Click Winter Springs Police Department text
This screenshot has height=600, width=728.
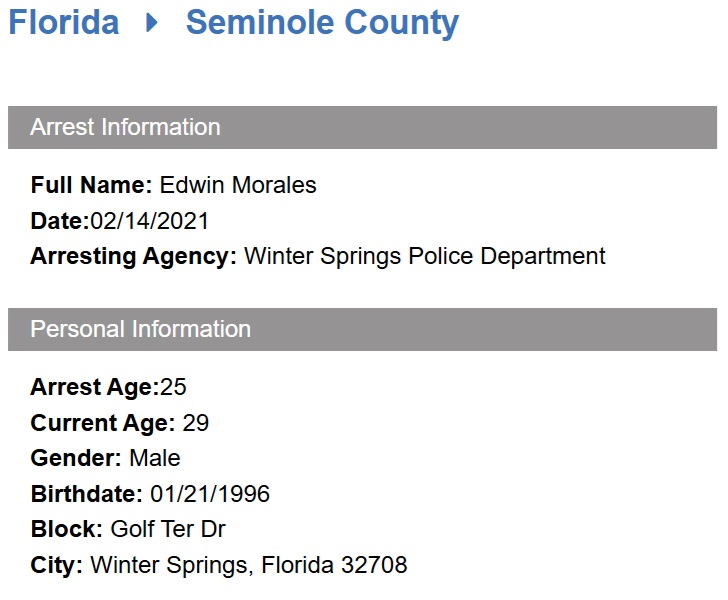pyautogui.click(x=425, y=256)
